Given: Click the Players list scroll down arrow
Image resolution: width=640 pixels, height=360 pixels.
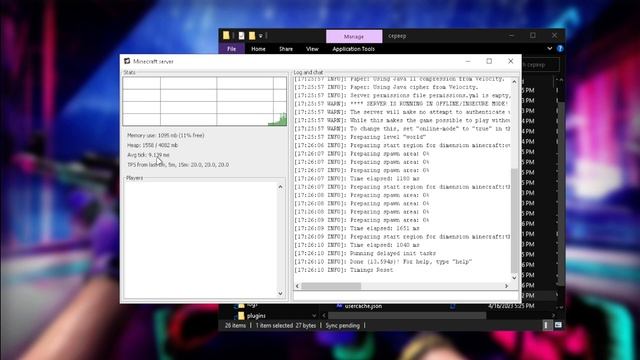Looking at the screenshot, I should coord(280,293).
